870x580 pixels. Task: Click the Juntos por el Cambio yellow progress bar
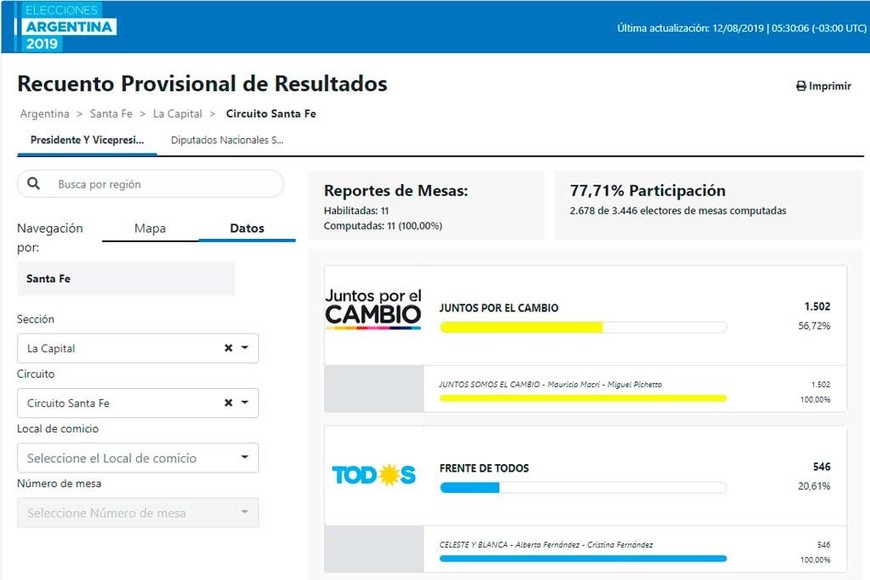click(x=582, y=327)
